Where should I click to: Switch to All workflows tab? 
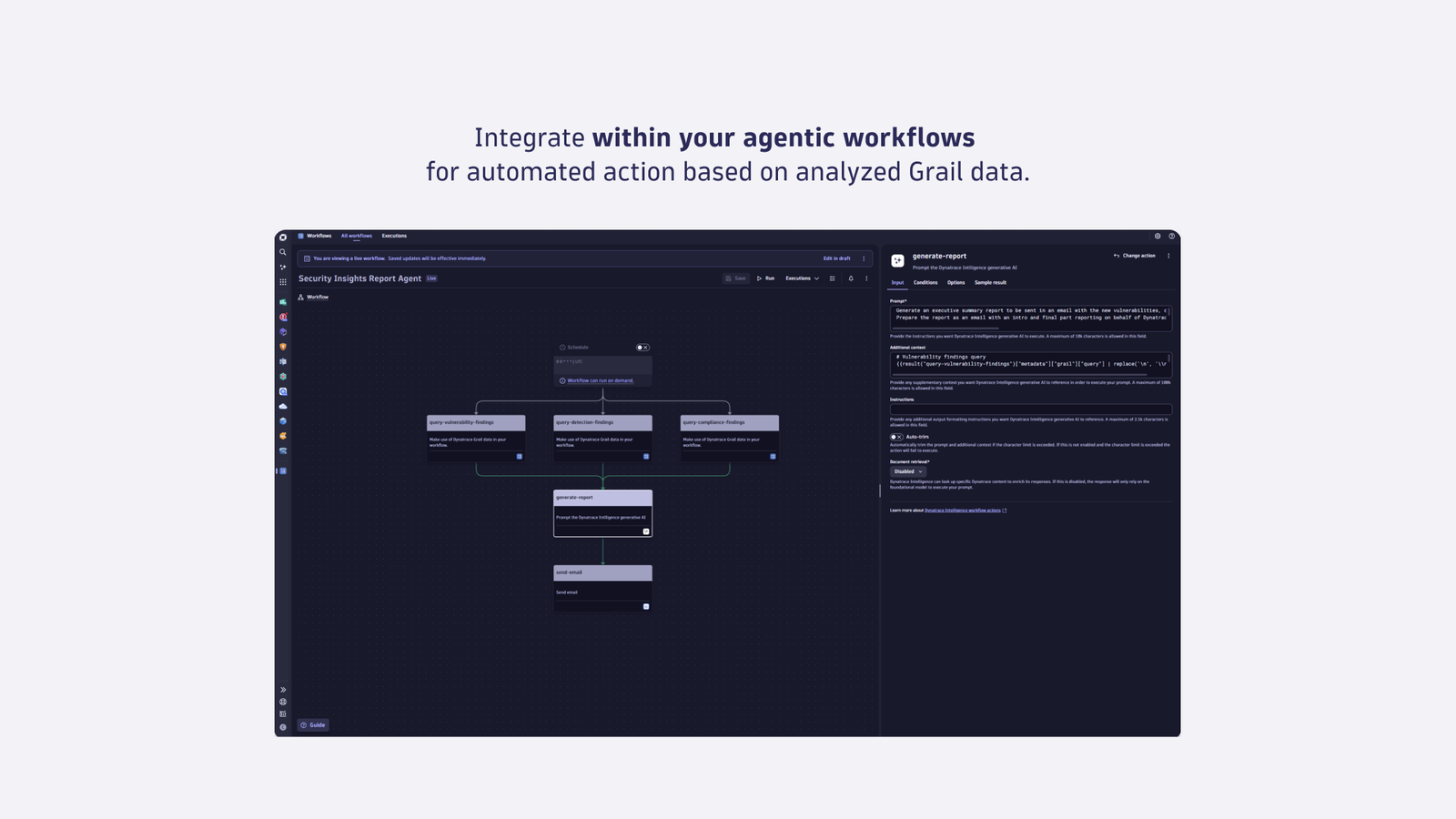(357, 236)
